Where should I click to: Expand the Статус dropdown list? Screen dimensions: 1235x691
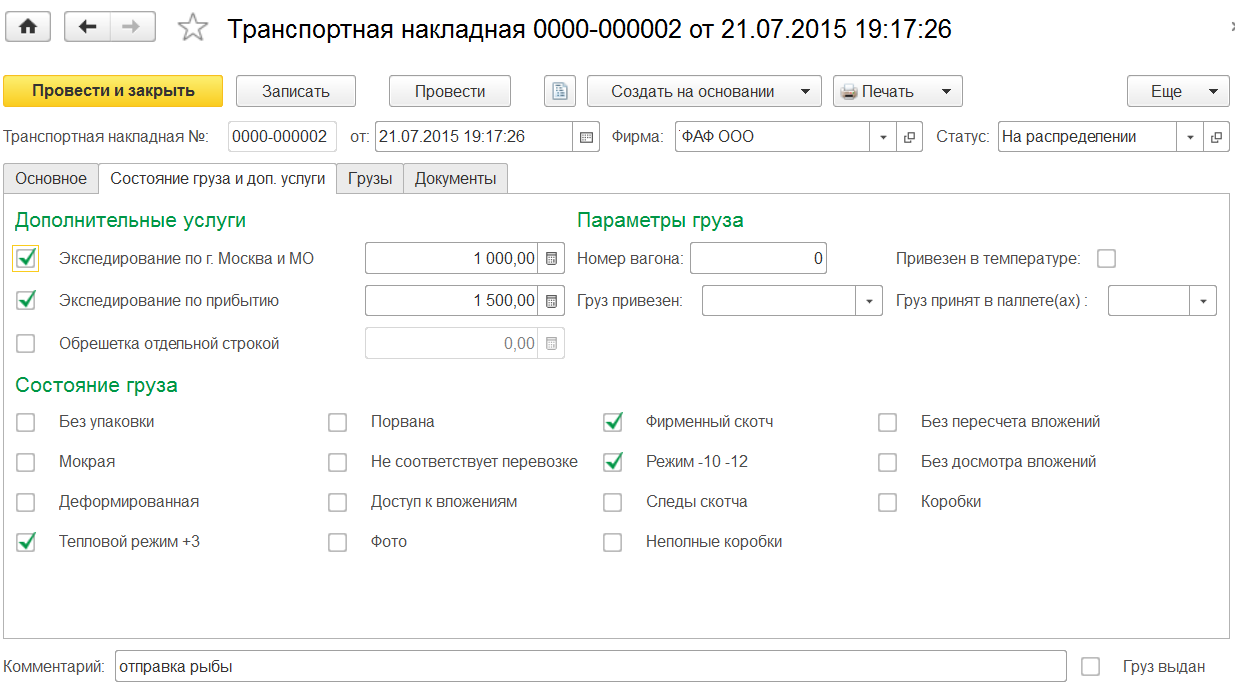coord(1190,137)
